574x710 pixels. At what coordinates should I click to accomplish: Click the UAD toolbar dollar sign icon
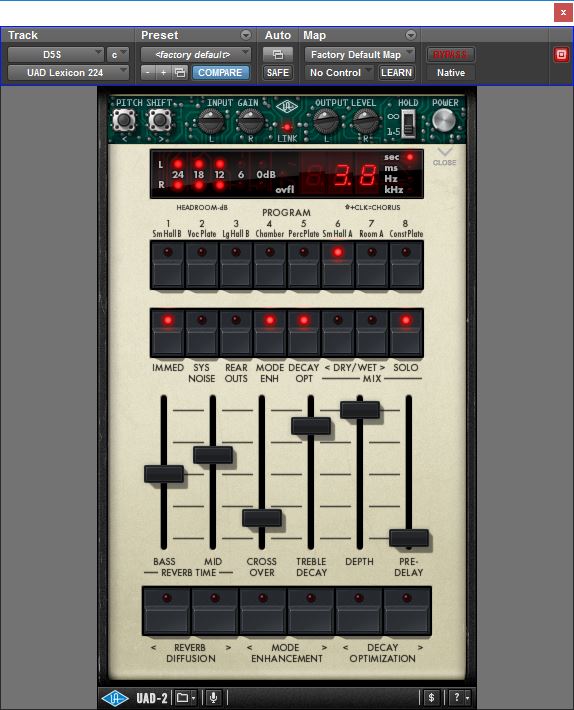click(x=431, y=698)
